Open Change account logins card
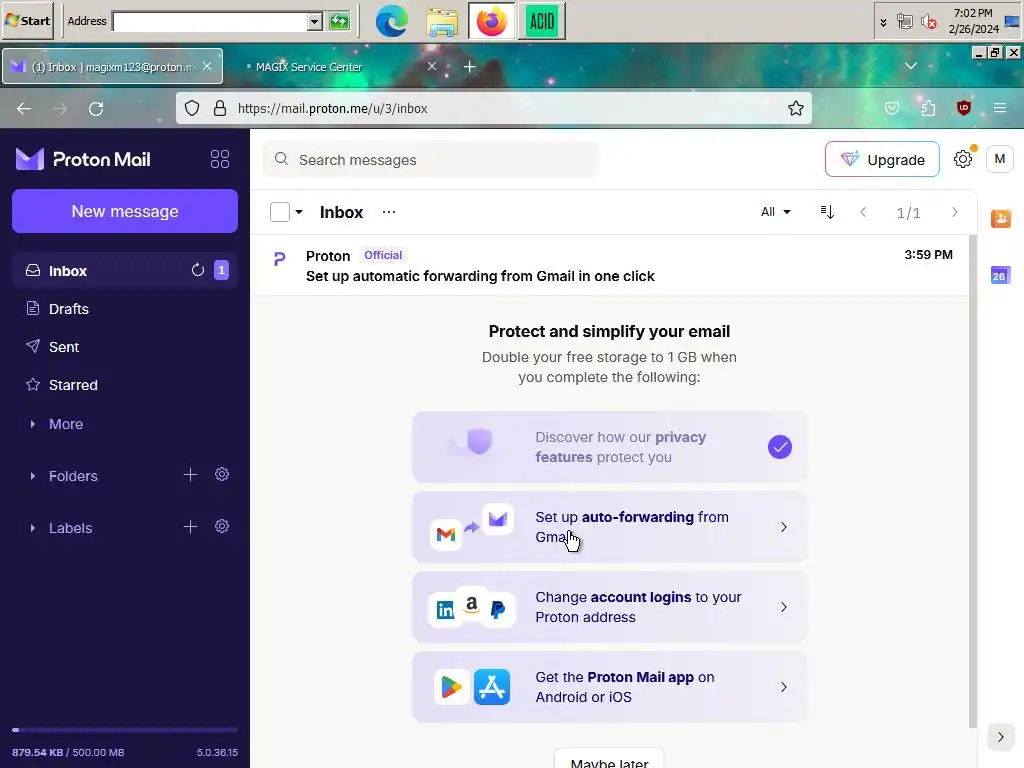1024x768 pixels. tap(609, 607)
